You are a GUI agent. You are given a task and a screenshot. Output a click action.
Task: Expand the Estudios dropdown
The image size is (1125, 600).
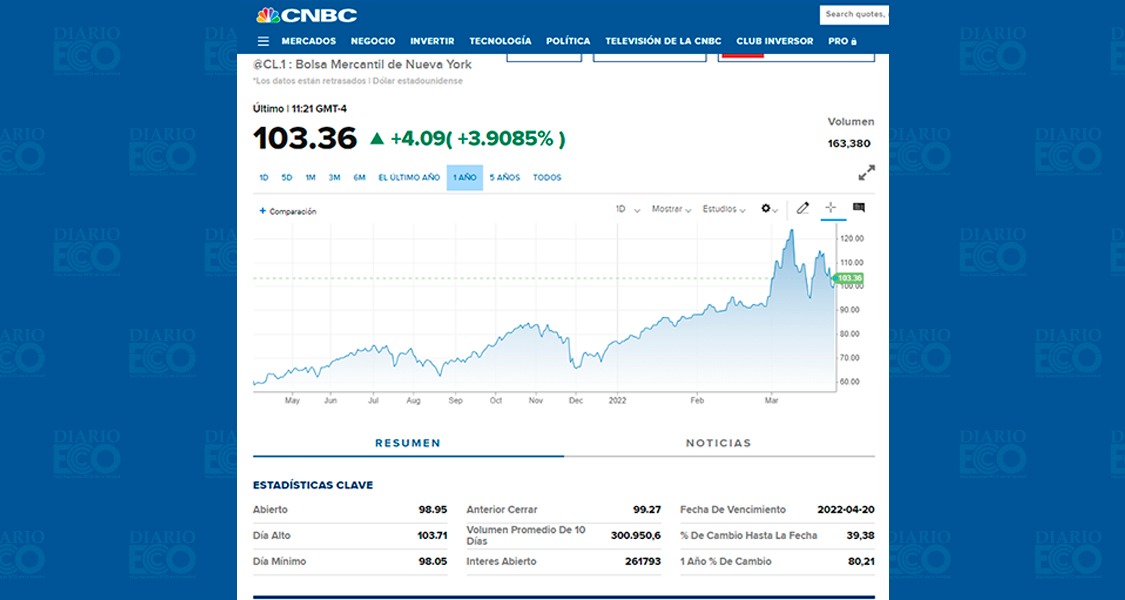tap(724, 210)
